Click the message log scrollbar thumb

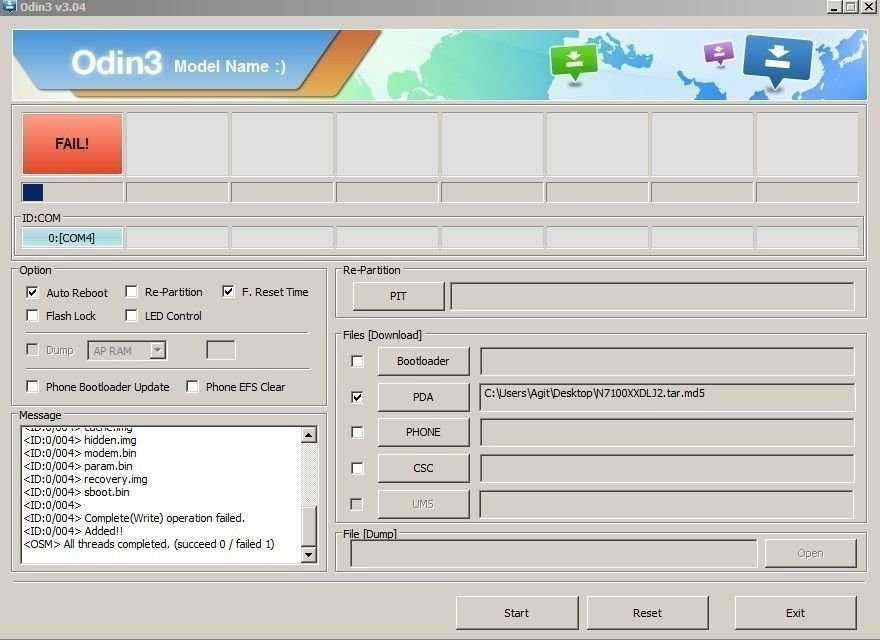[x=309, y=527]
